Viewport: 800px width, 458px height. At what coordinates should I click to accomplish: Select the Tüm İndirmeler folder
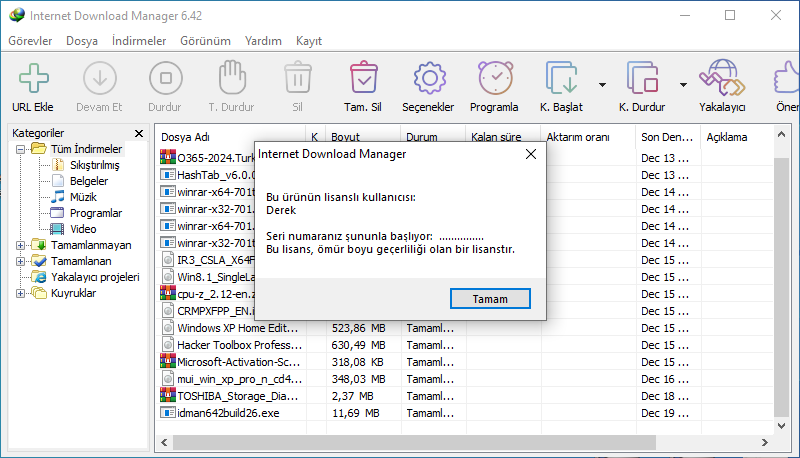point(86,149)
